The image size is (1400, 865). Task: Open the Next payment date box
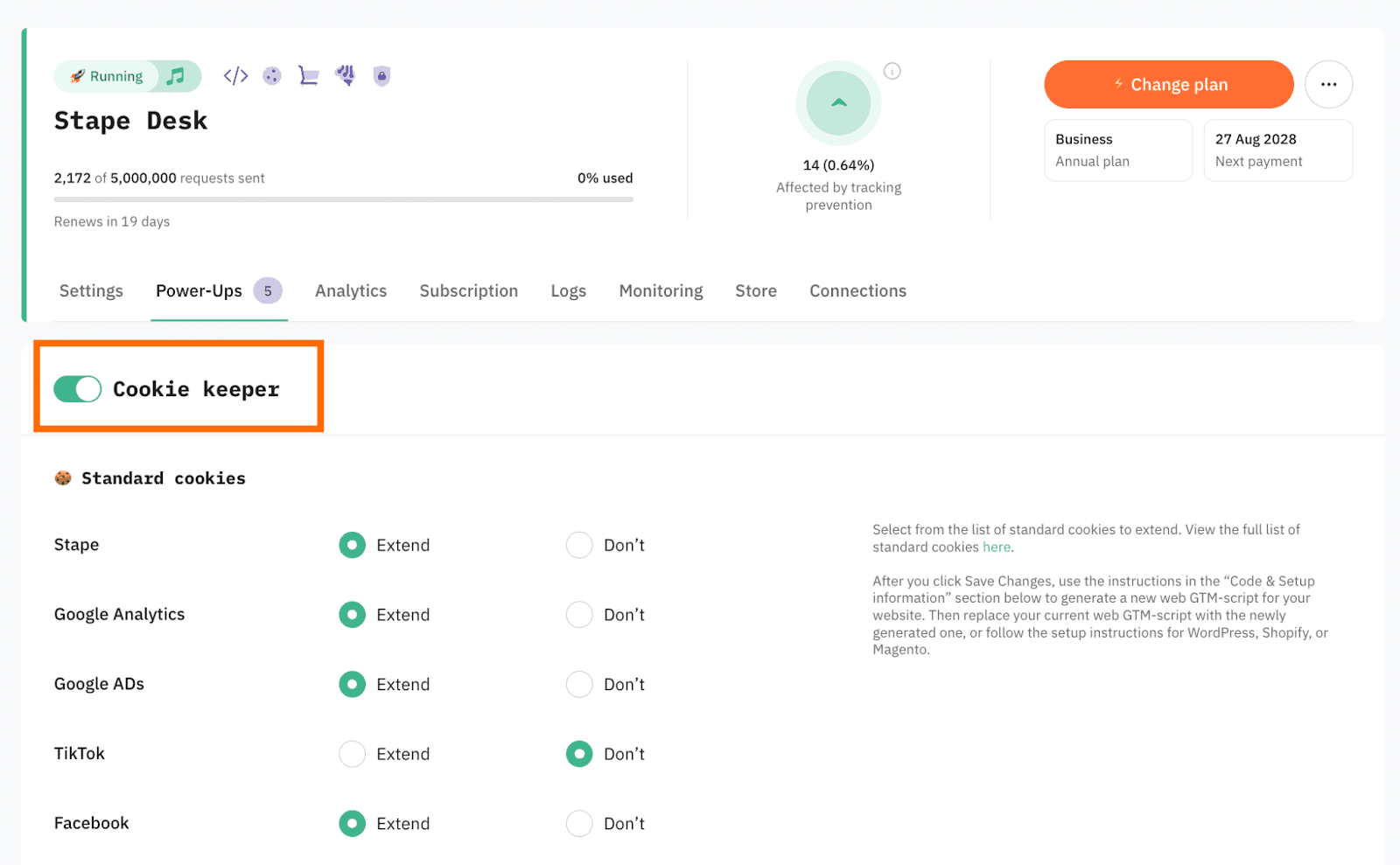pyautogui.click(x=1277, y=150)
